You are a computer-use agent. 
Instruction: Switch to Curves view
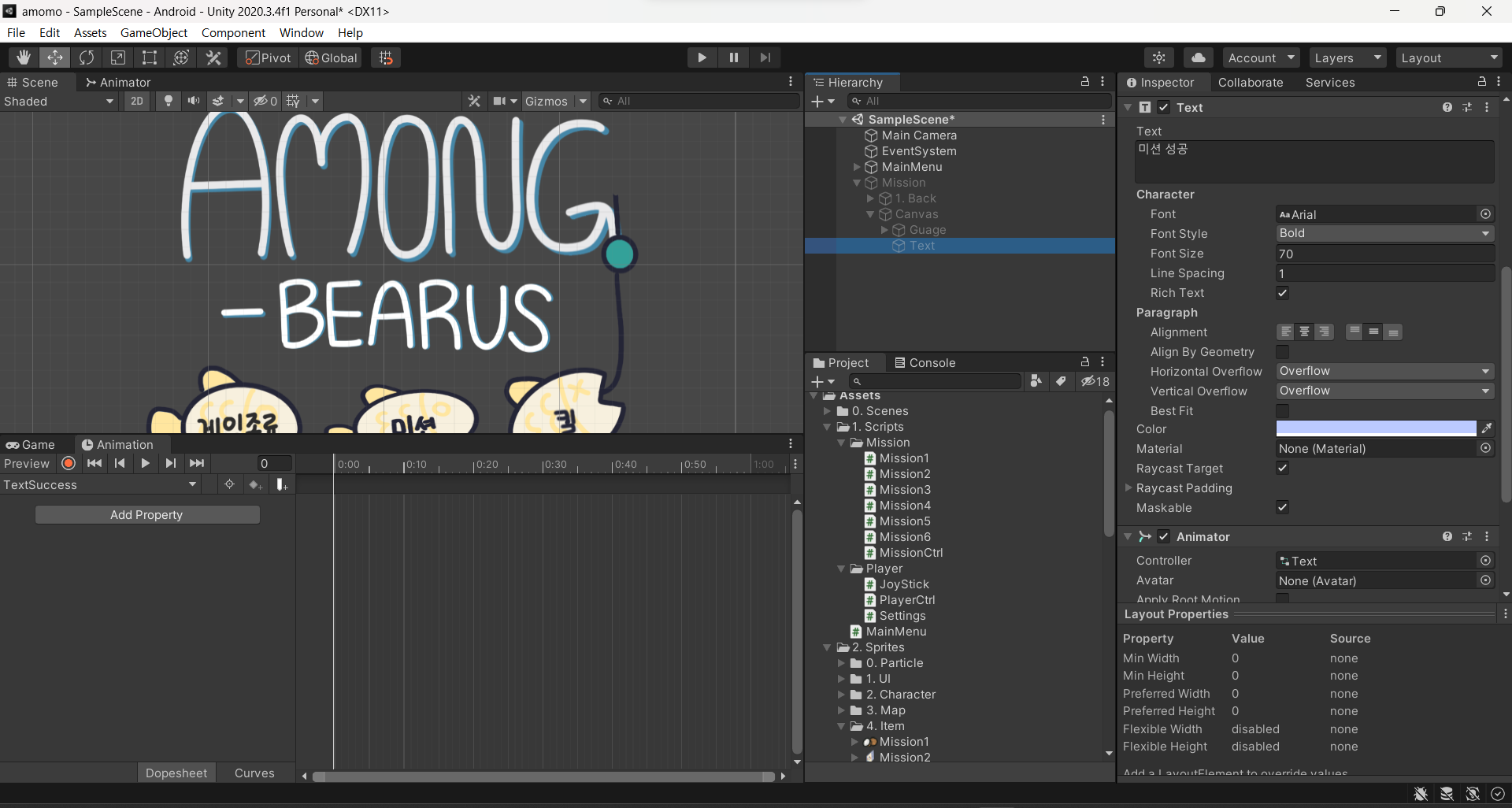coord(254,773)
